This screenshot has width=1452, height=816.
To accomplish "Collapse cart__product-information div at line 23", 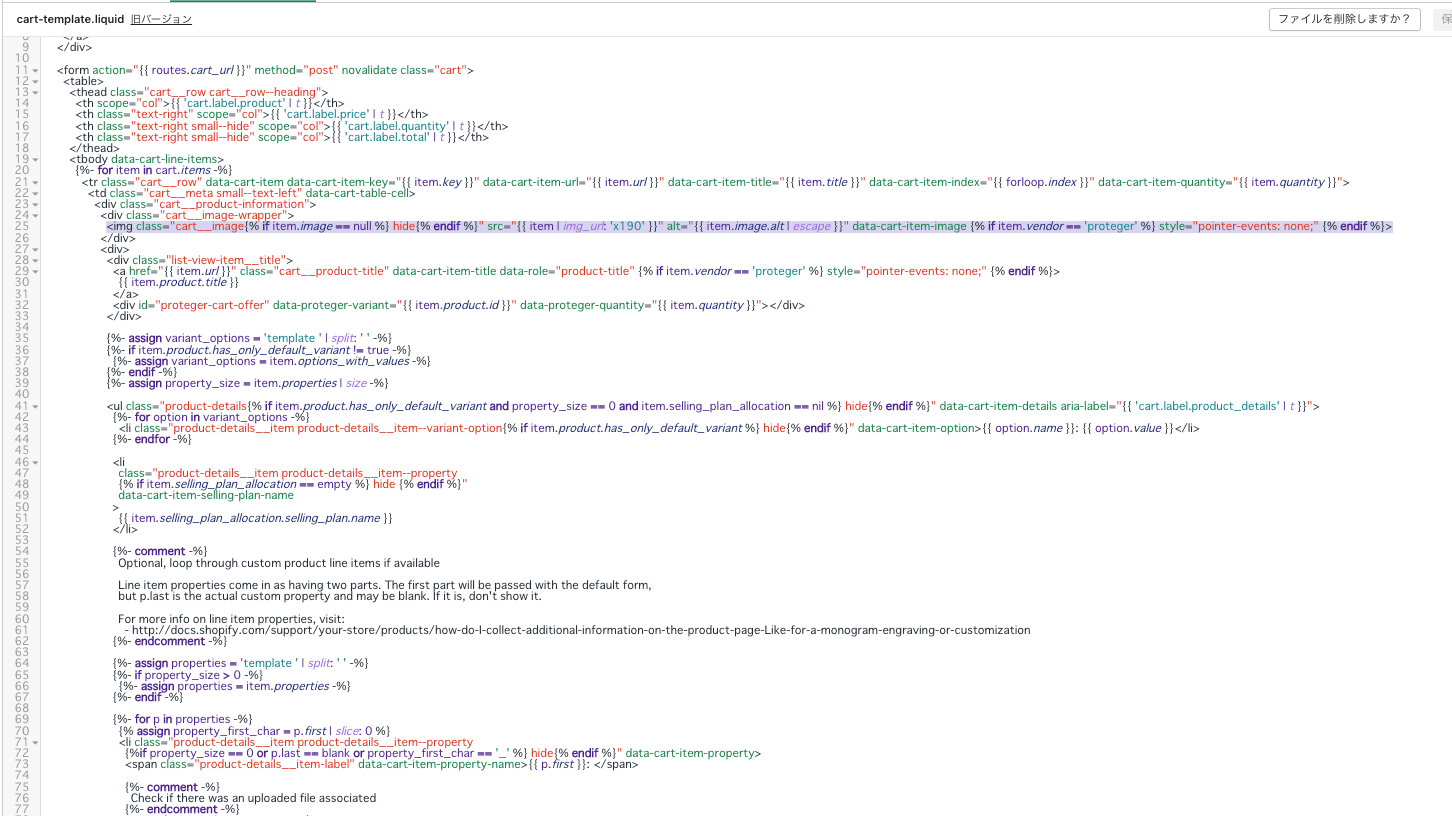I will (x=35, y=205).
